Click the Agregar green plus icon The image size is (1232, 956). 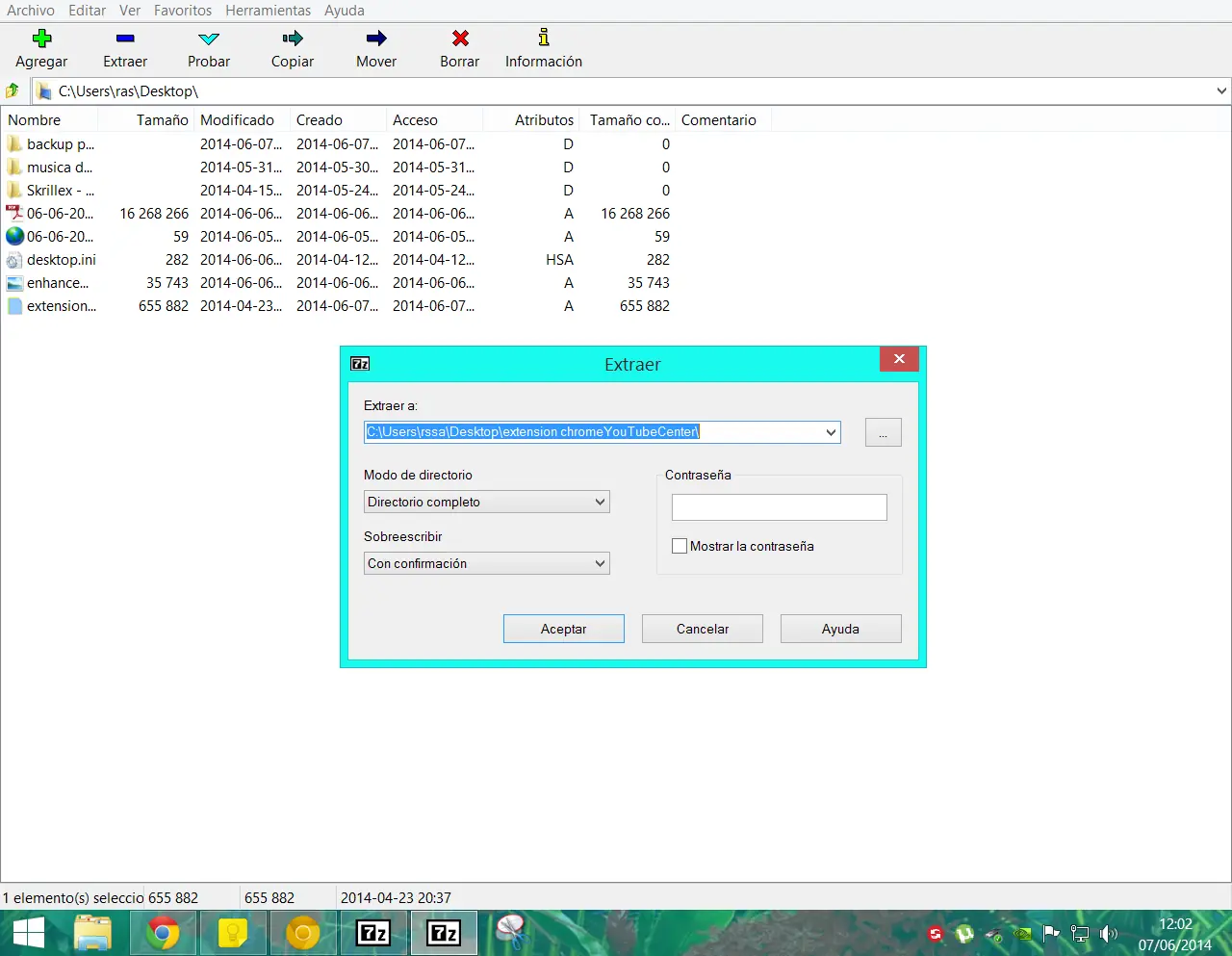point(41,39)
